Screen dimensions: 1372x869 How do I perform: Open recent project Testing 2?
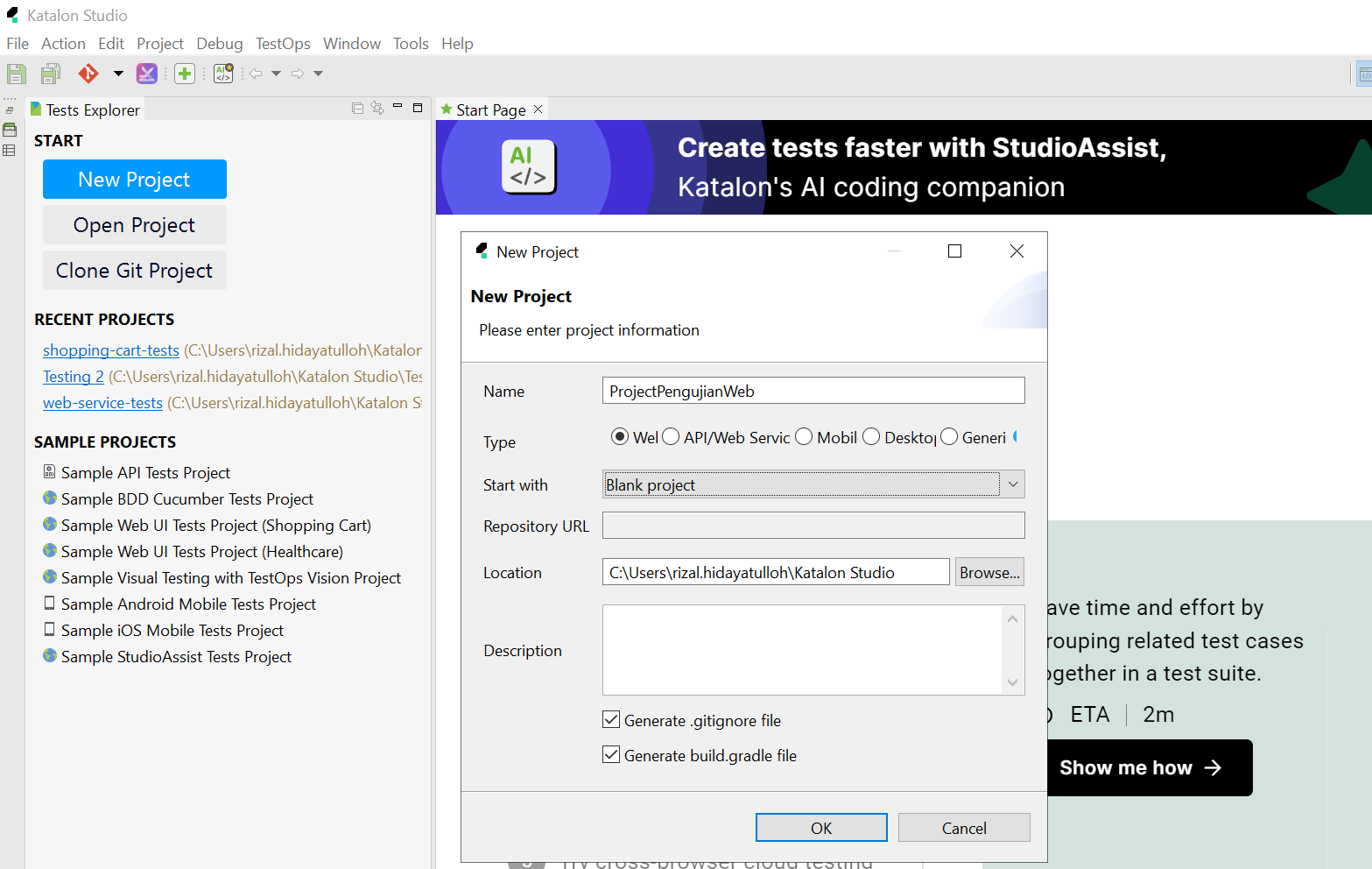click(74, 377)
